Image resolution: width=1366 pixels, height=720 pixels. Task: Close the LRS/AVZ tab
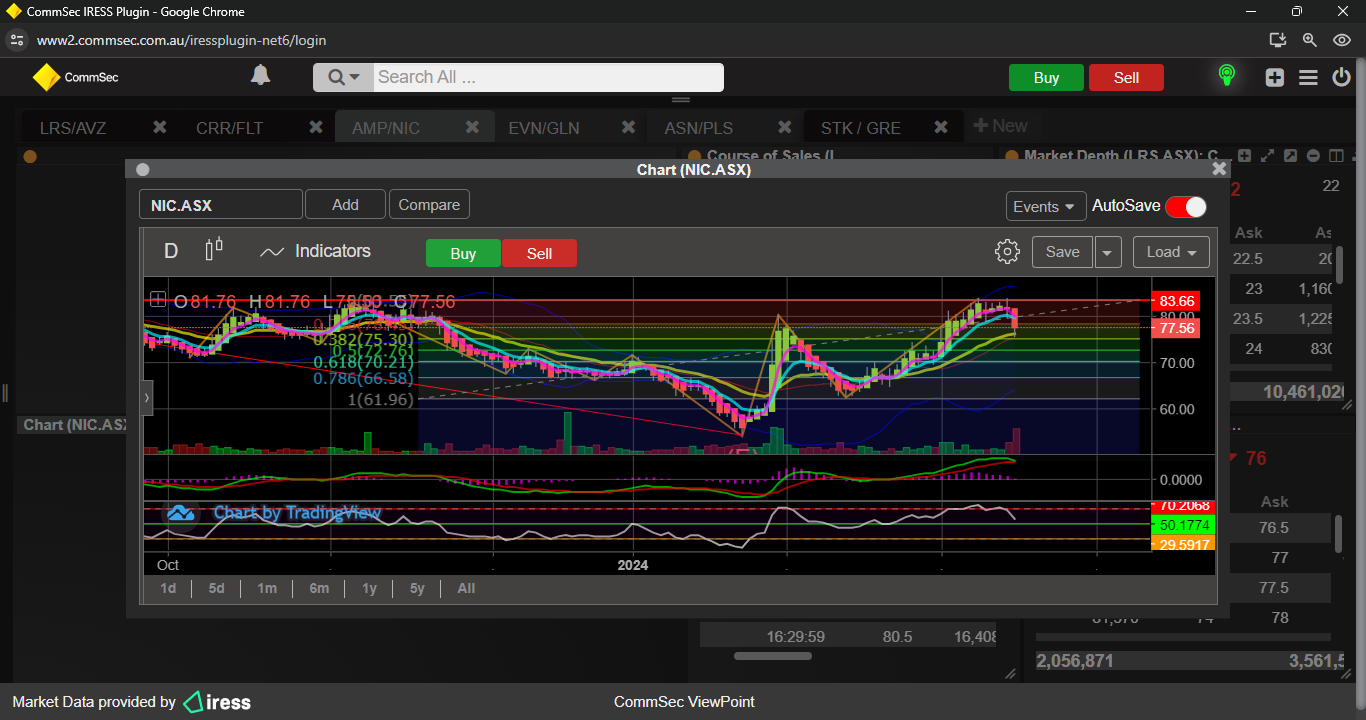(x=159, y=127)
